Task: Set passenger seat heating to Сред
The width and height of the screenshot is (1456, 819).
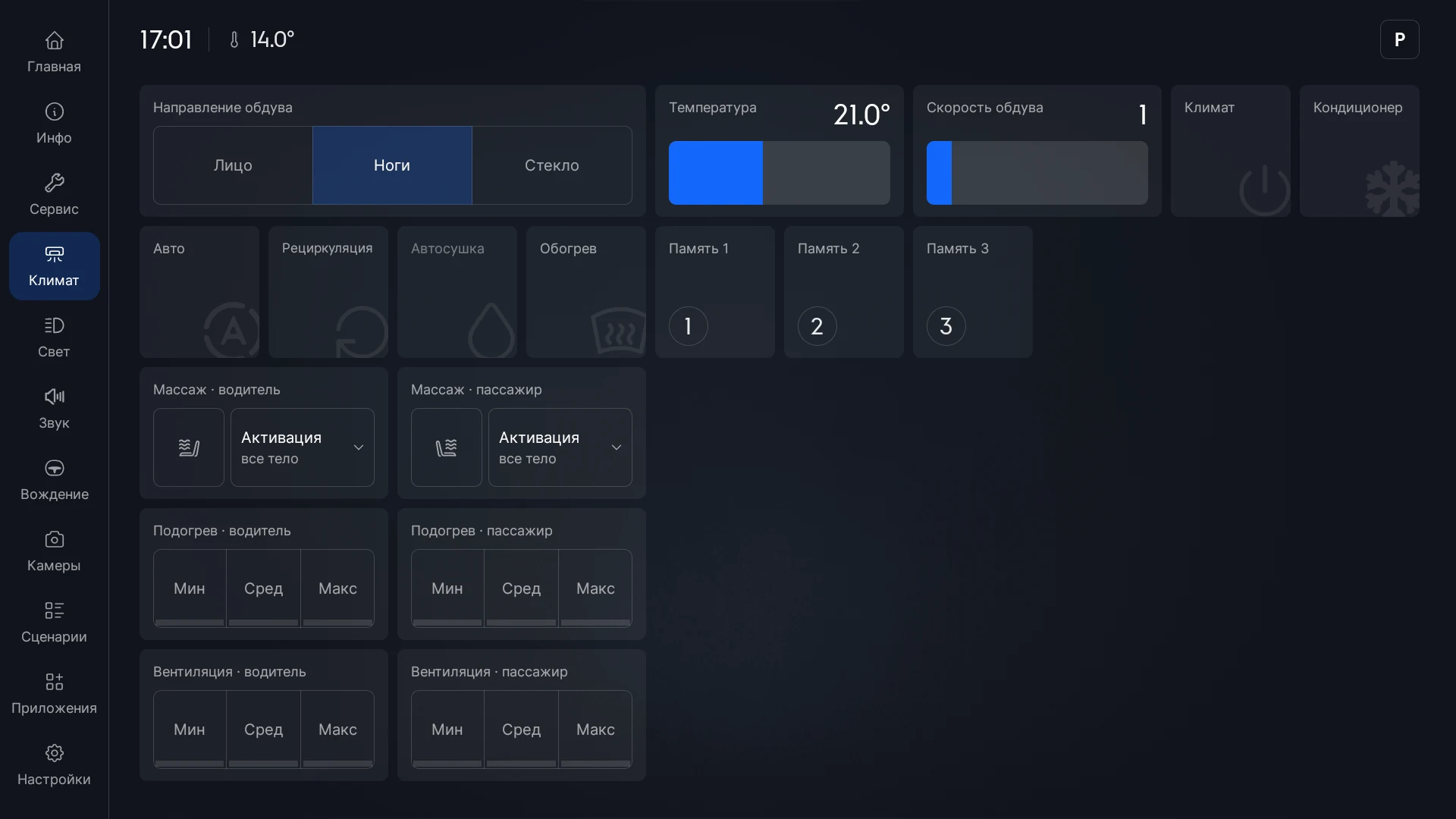Action: 521,588
